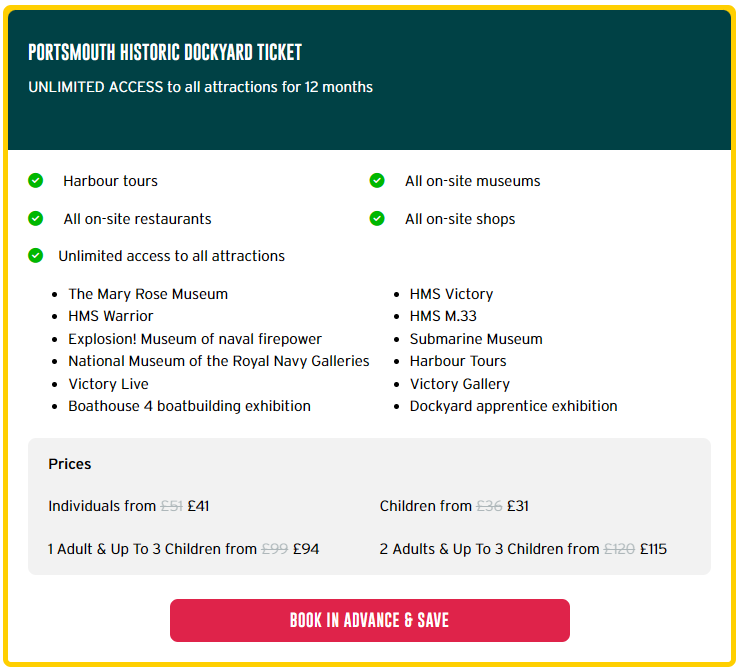This screenshot has width=742, height=668.
Task: Select the Submarine Museum entry
Action: click(476, 339)
